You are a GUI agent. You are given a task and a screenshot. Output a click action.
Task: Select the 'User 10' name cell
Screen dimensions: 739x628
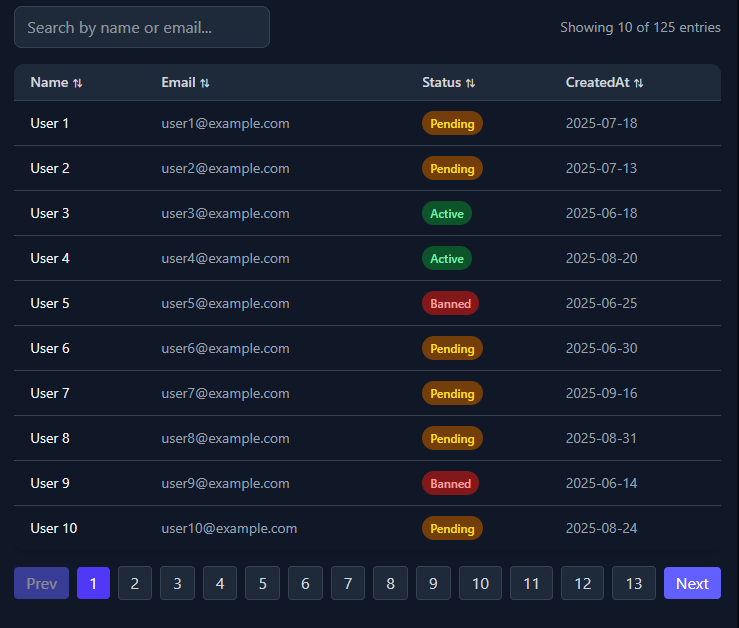point(54,529)
